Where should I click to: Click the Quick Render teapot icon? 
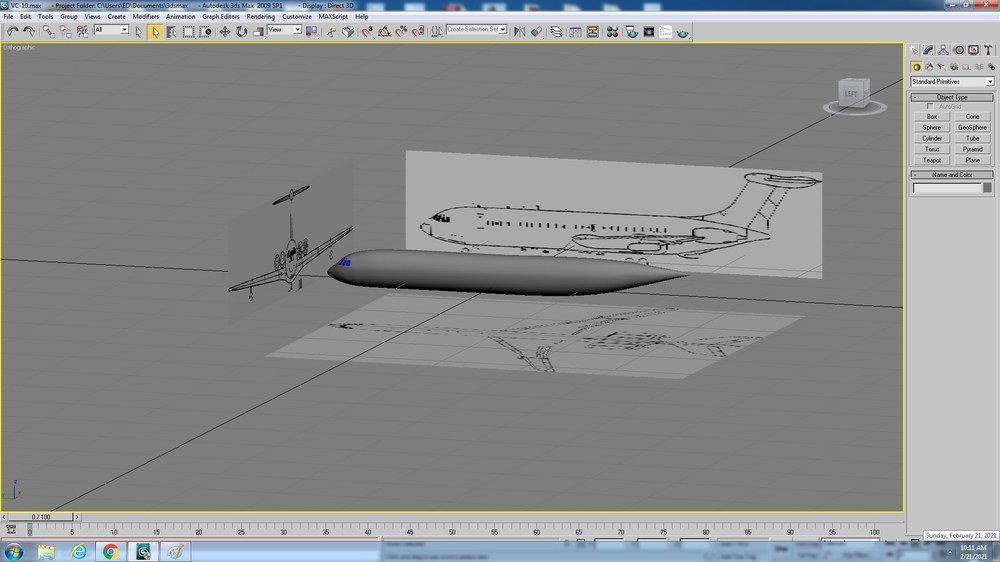click(x=682, y=32)
